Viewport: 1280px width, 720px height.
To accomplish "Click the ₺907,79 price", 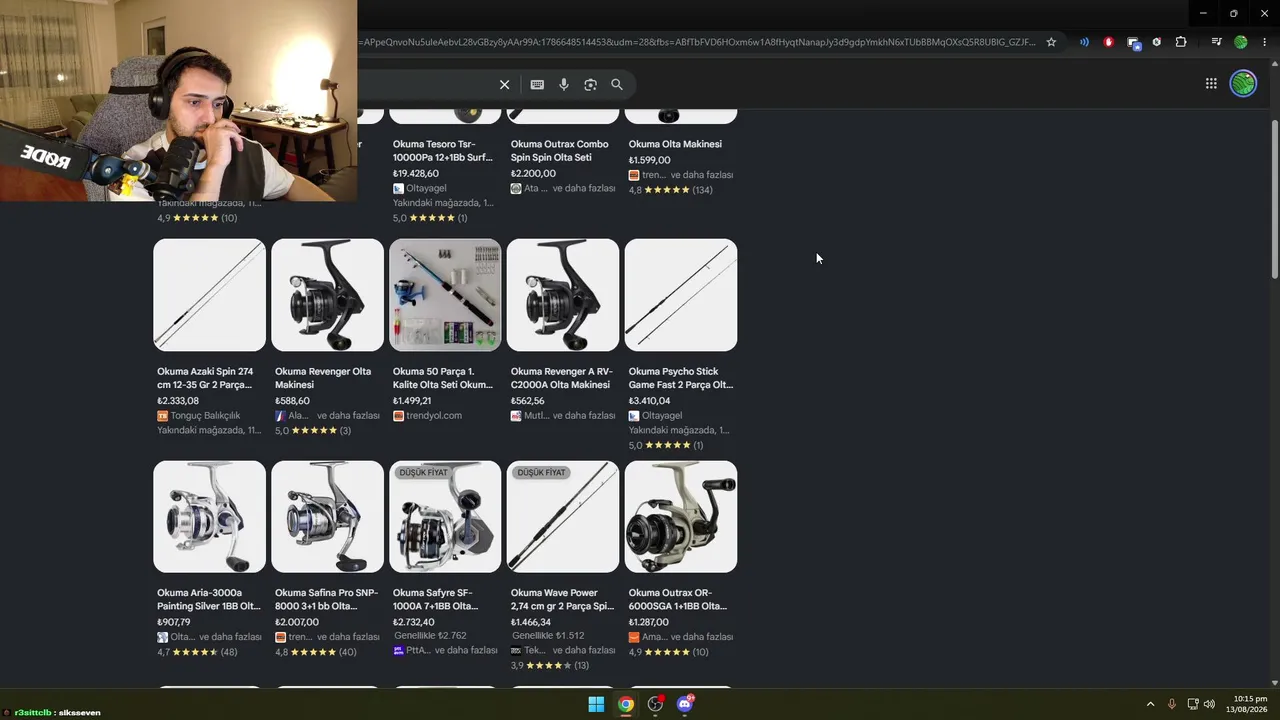I will (x=174, y=622).
